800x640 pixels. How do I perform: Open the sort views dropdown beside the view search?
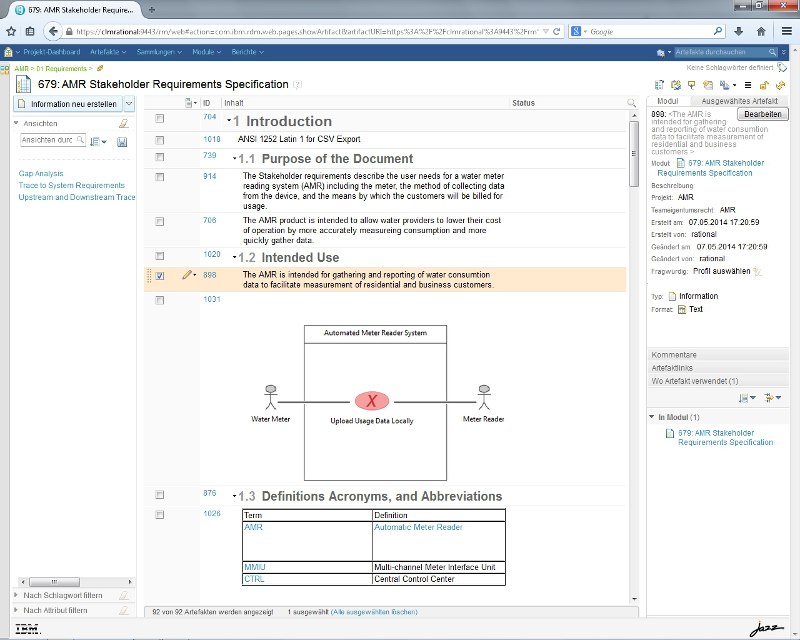[x=98, y=142]
